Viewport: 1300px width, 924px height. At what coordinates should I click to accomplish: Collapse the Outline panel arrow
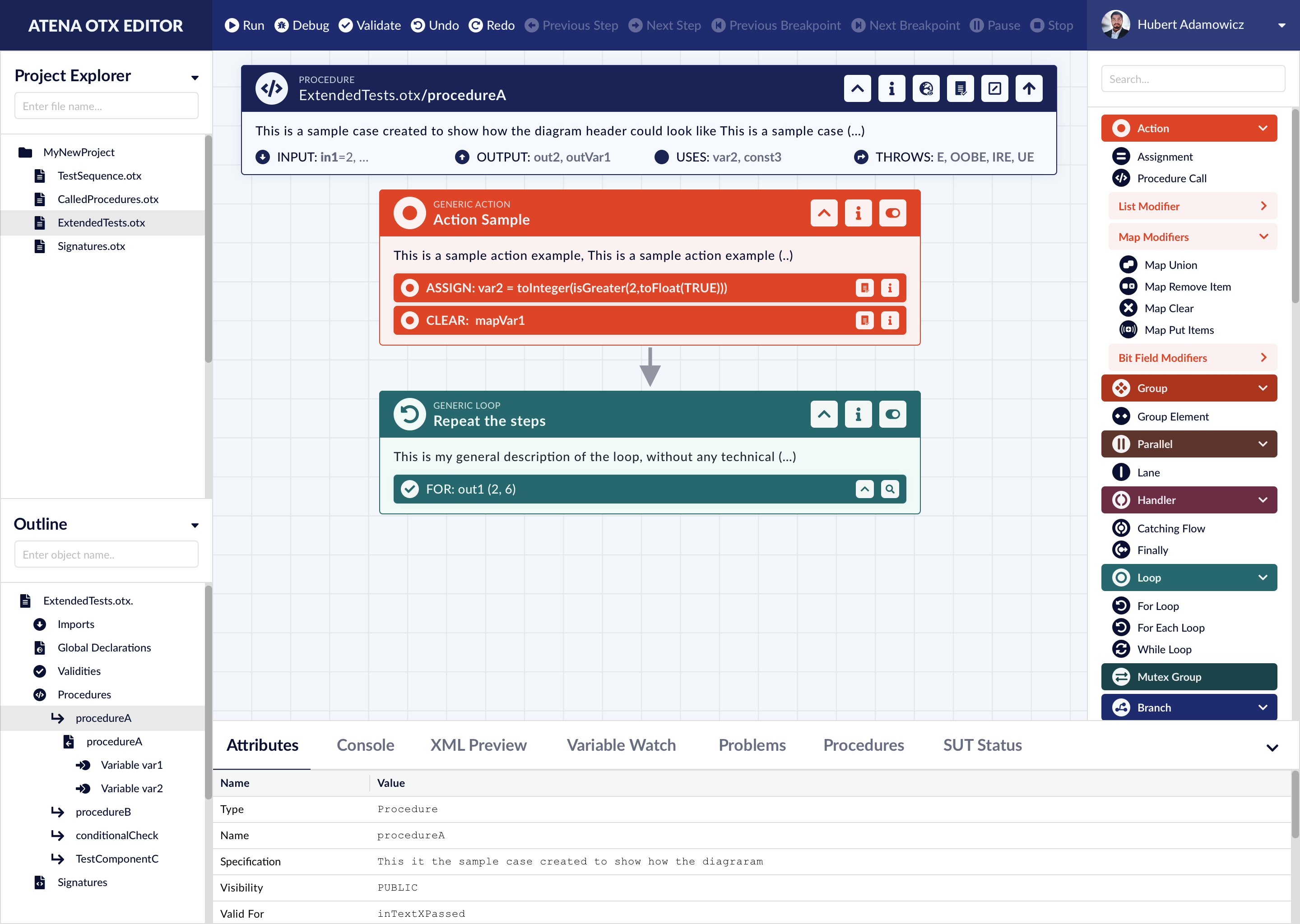coord(195,525)
